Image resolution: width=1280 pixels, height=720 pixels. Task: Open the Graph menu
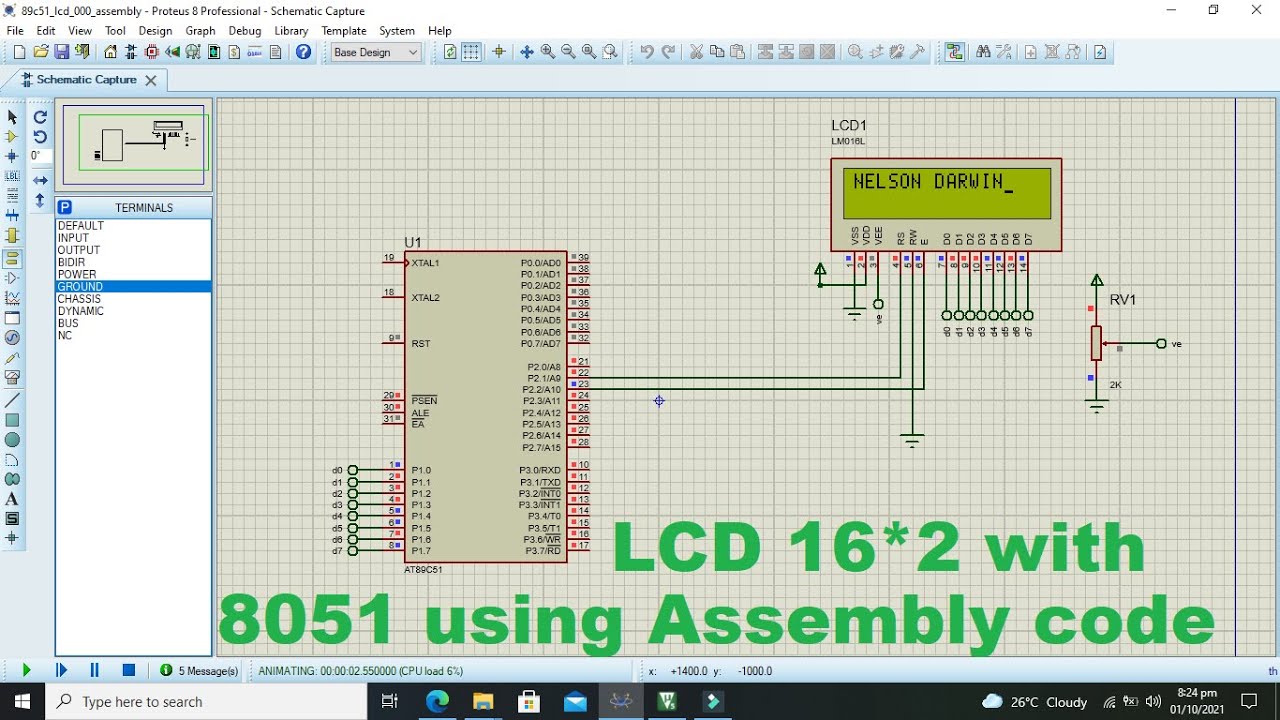click(200, 31)
